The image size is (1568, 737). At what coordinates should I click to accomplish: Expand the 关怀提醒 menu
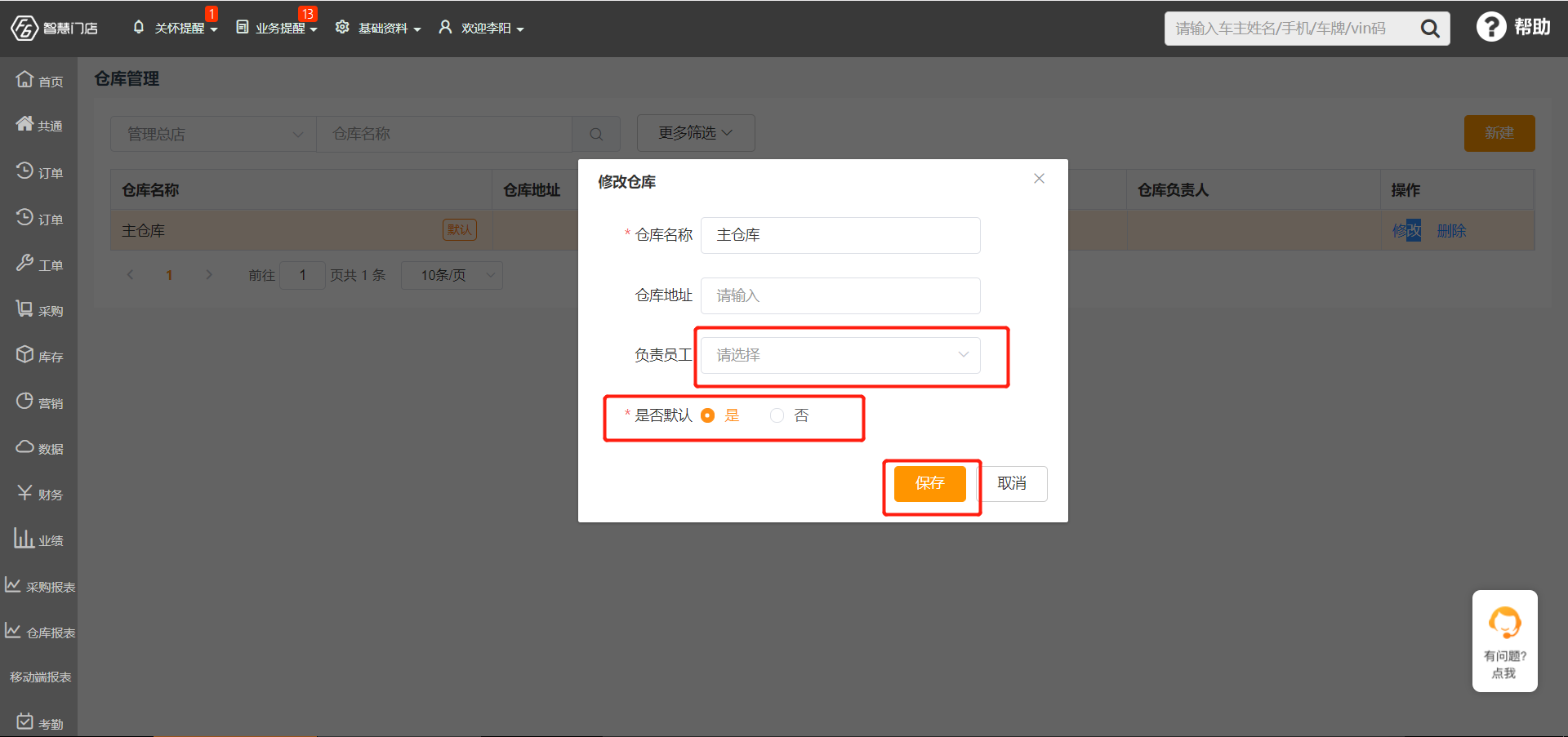(214, 29)
